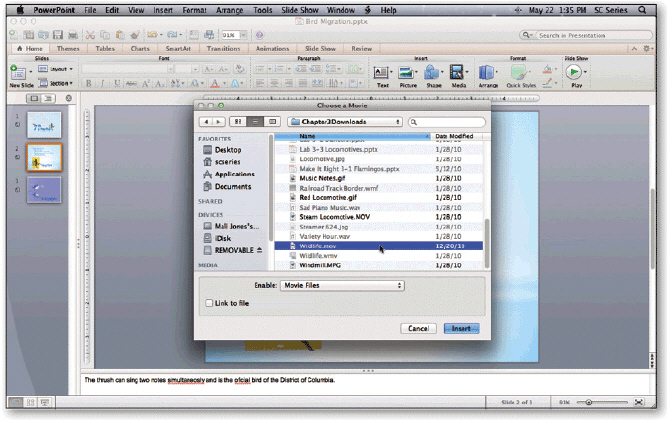Open the ribbon settings gear dropdown
The image size is (668, 421).
click(648, 49)
